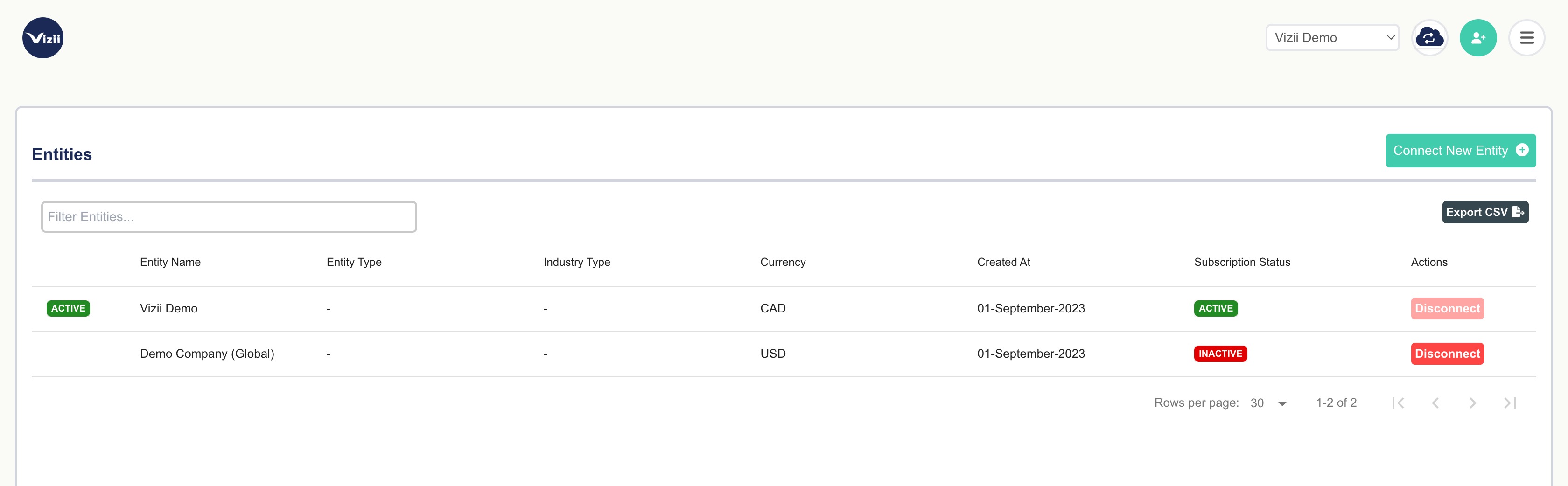The width and height of the screenshot is (1568, 486).
Task: Sort by Created At column header
Action: point(1003,262)
